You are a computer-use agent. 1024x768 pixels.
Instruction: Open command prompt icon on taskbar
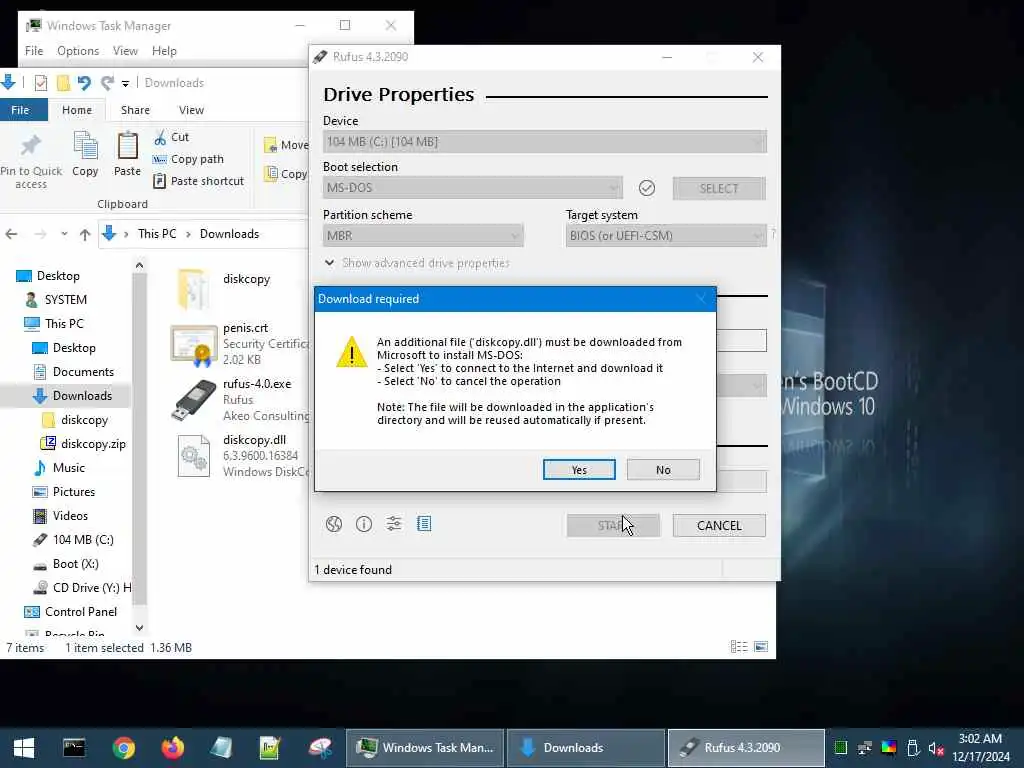pyautogui.click(x=74, y=748)
